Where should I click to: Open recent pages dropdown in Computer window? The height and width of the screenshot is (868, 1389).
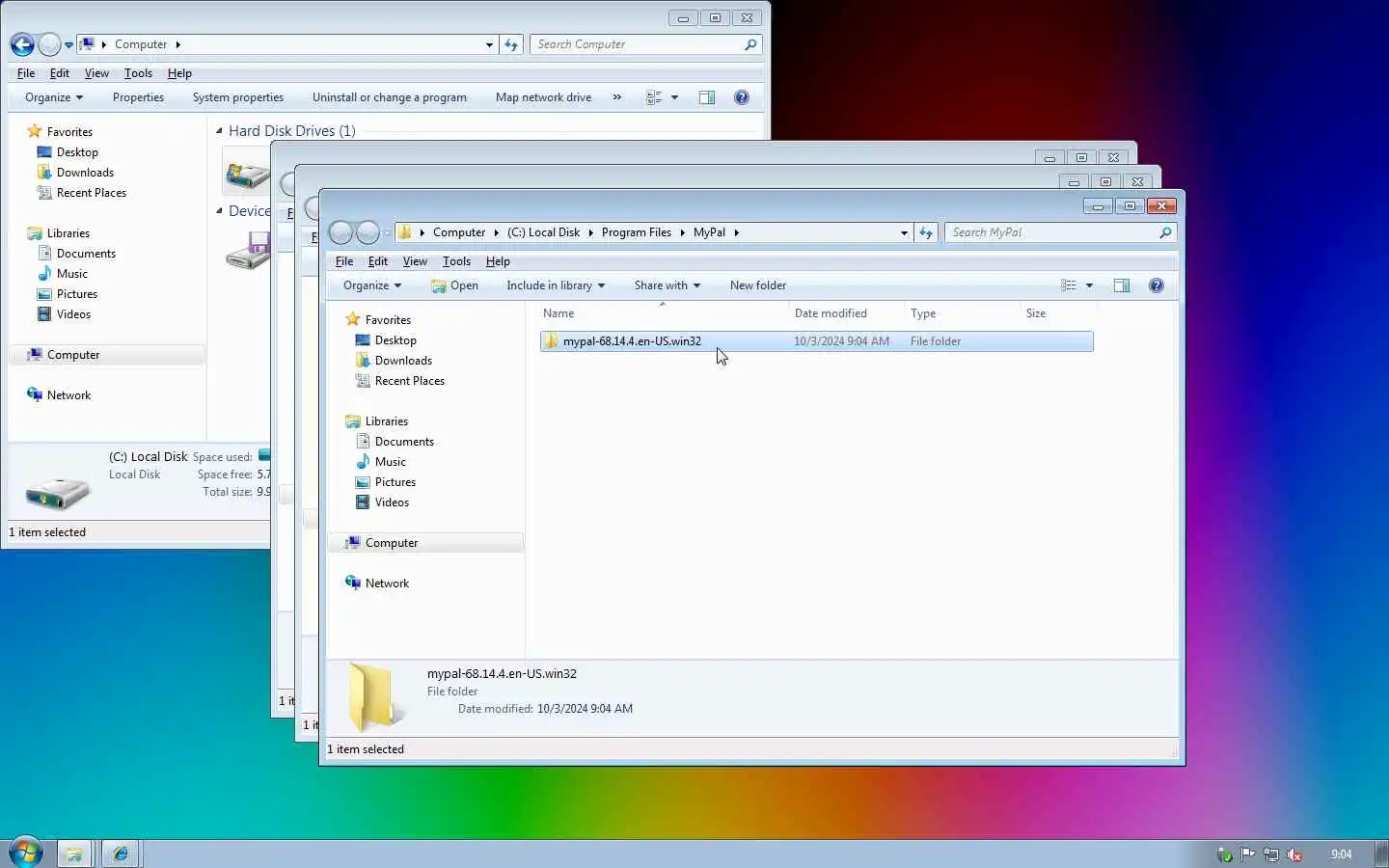coord(68,45)
